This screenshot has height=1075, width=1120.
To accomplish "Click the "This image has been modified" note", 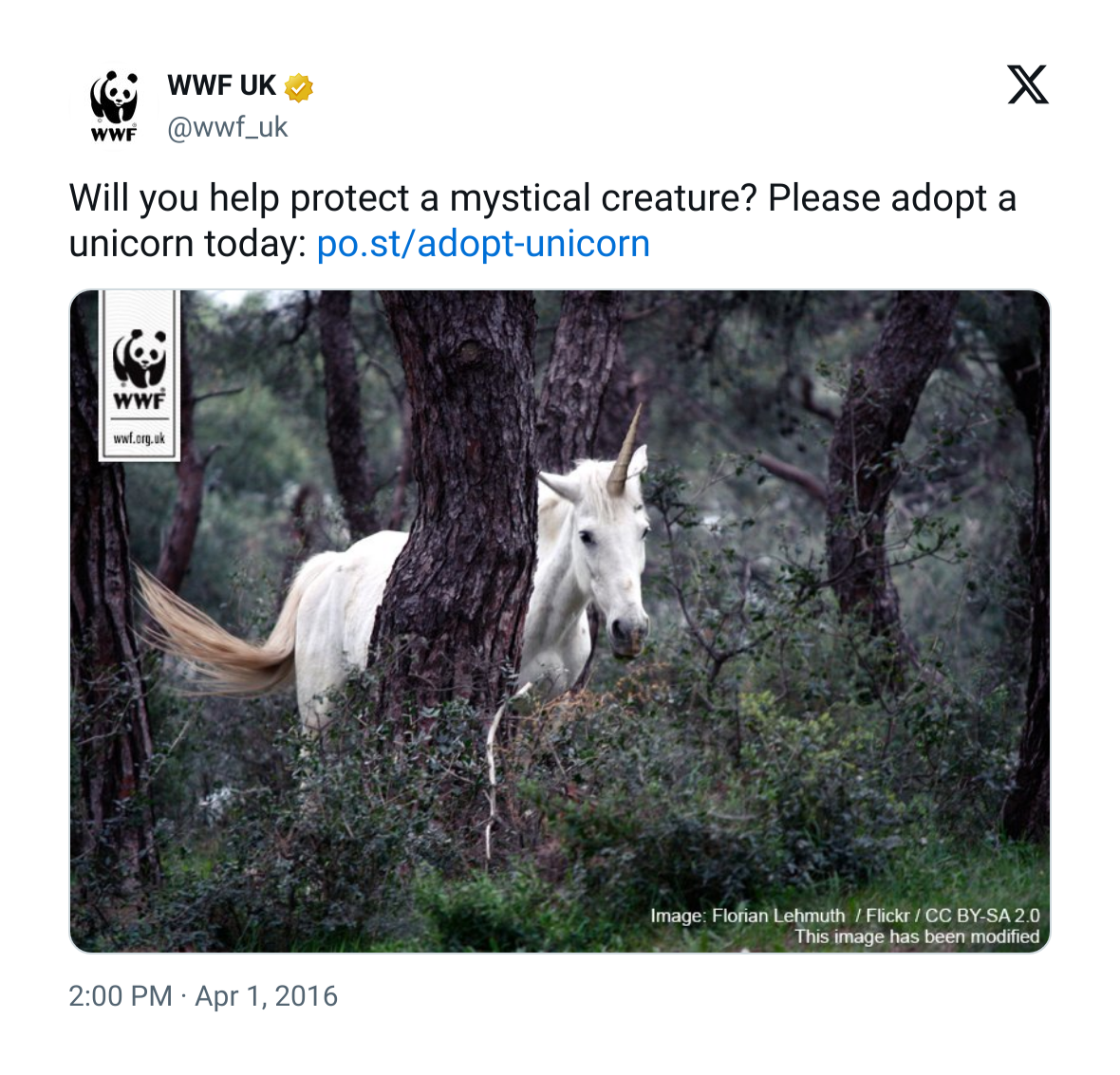I will [917, 936].
